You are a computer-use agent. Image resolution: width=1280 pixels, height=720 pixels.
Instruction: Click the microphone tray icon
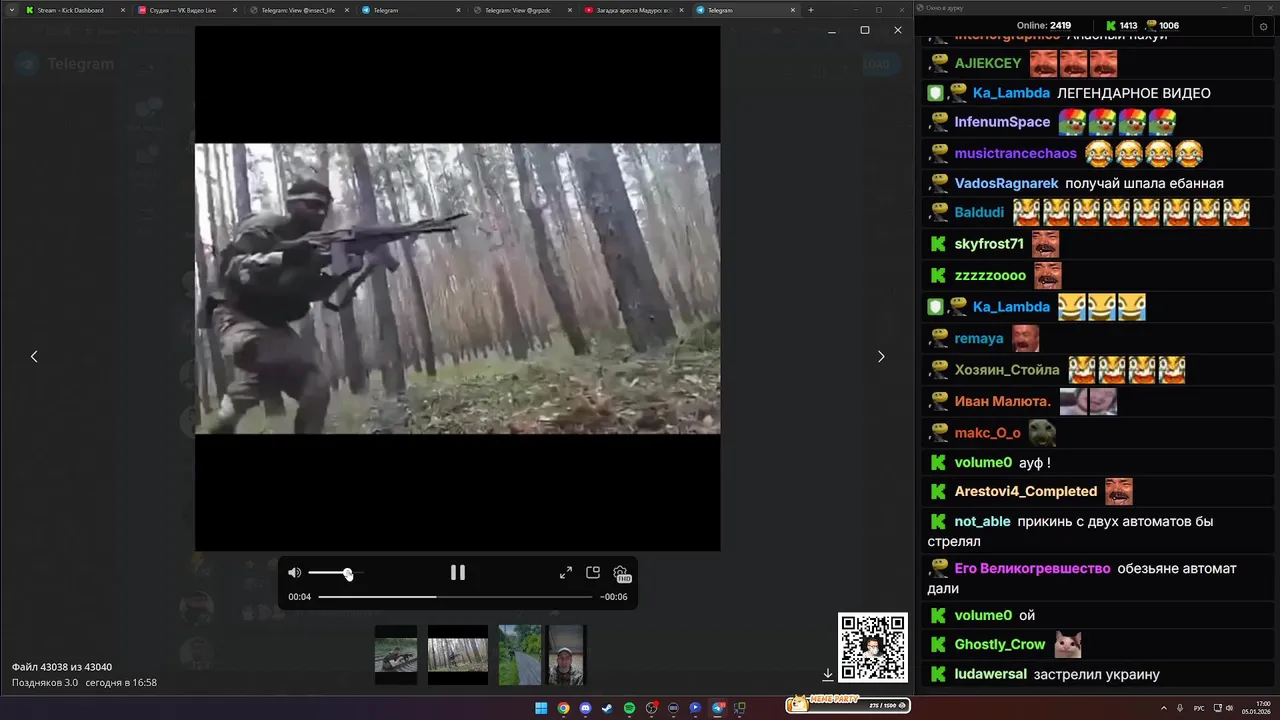coord(1181,708)
